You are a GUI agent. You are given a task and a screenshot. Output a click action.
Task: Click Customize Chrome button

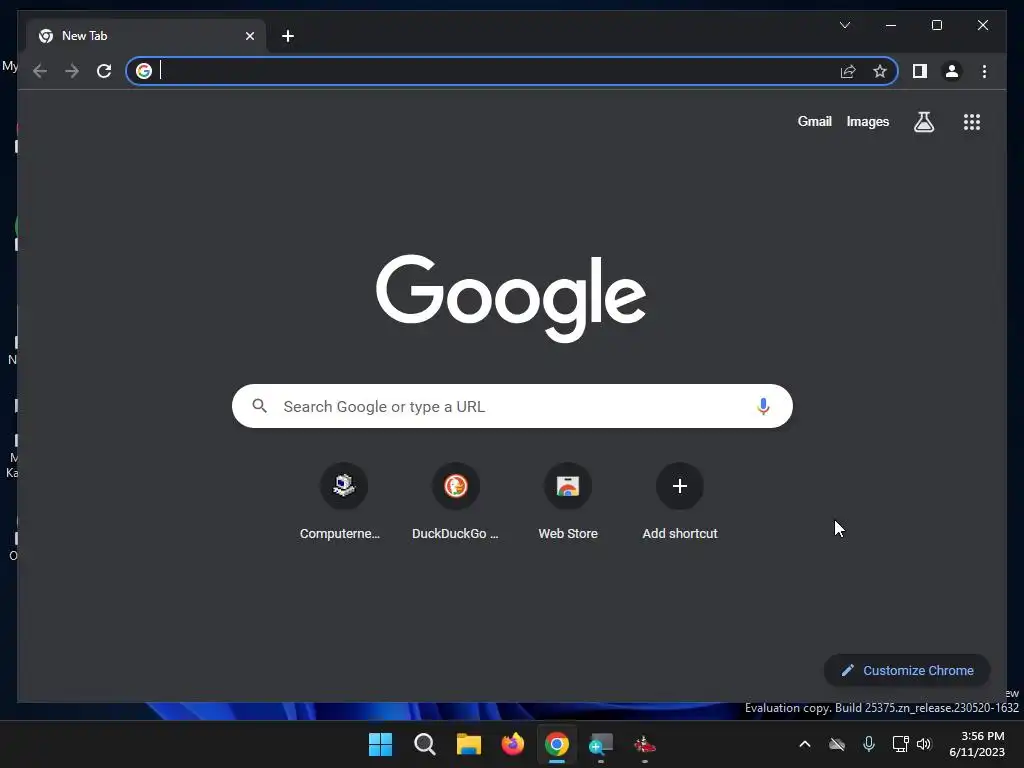[x=907, y=670]
